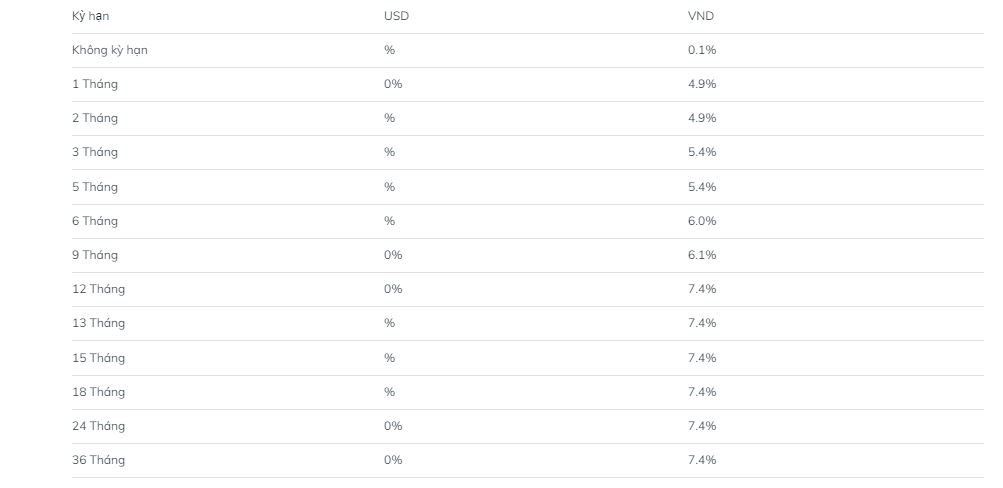The height and width of the screenshot is (488, 1003).
Task: Select the "12 Tháng" term label
Action: click(x=98, y=289)
